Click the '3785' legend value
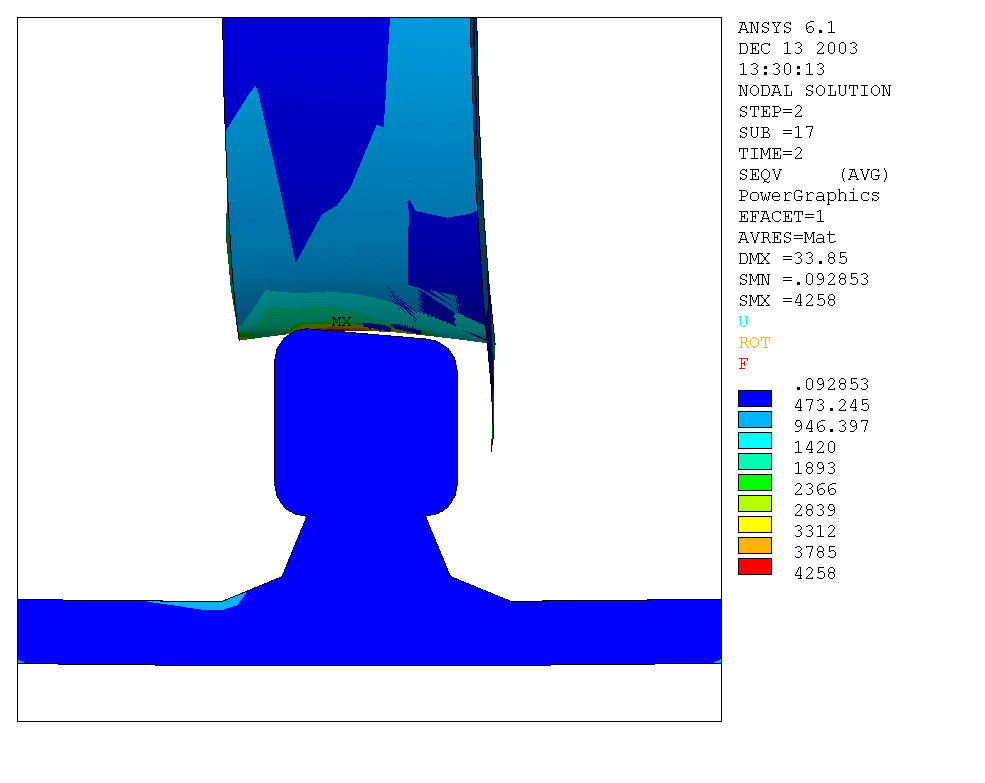The width and height of the screenshot is (985, 783). coord(815,552)
